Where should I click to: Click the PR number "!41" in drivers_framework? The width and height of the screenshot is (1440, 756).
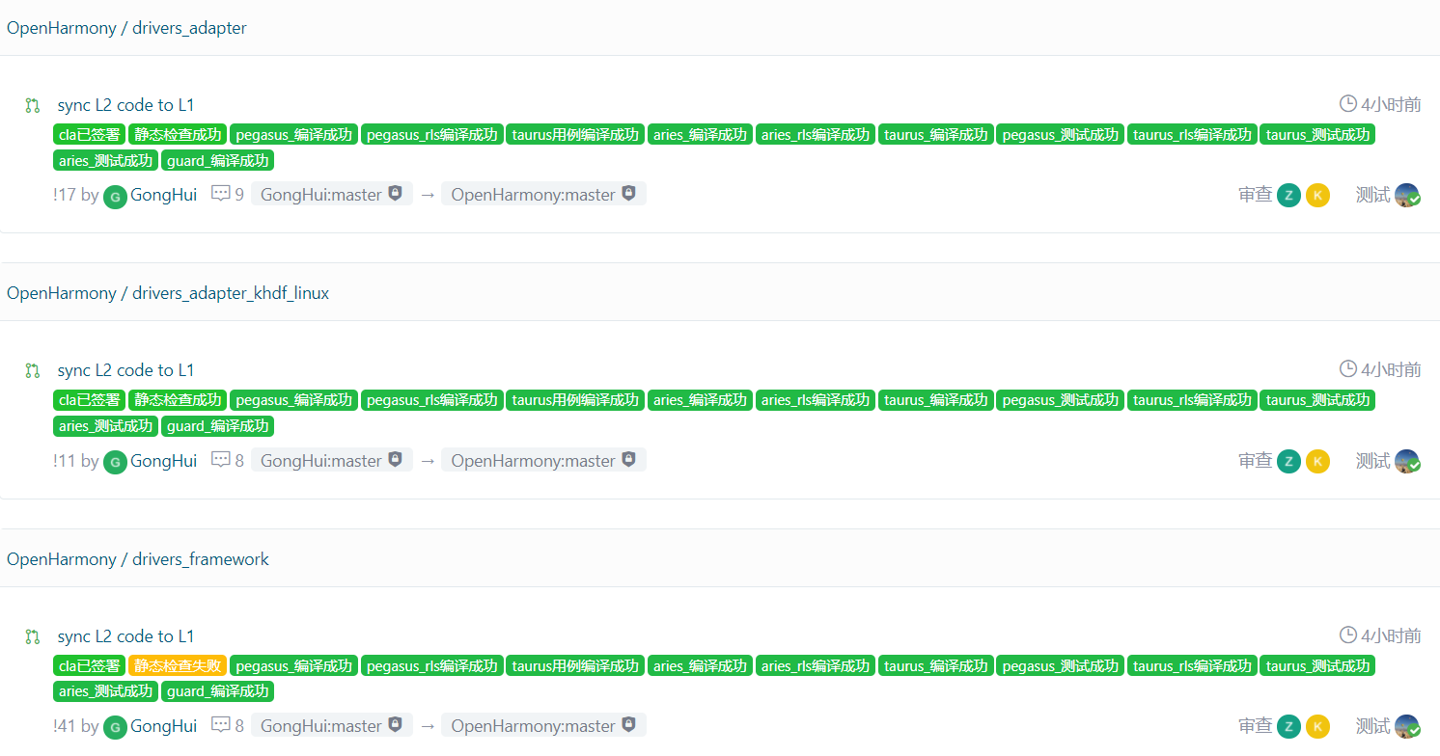click(65, 727)
